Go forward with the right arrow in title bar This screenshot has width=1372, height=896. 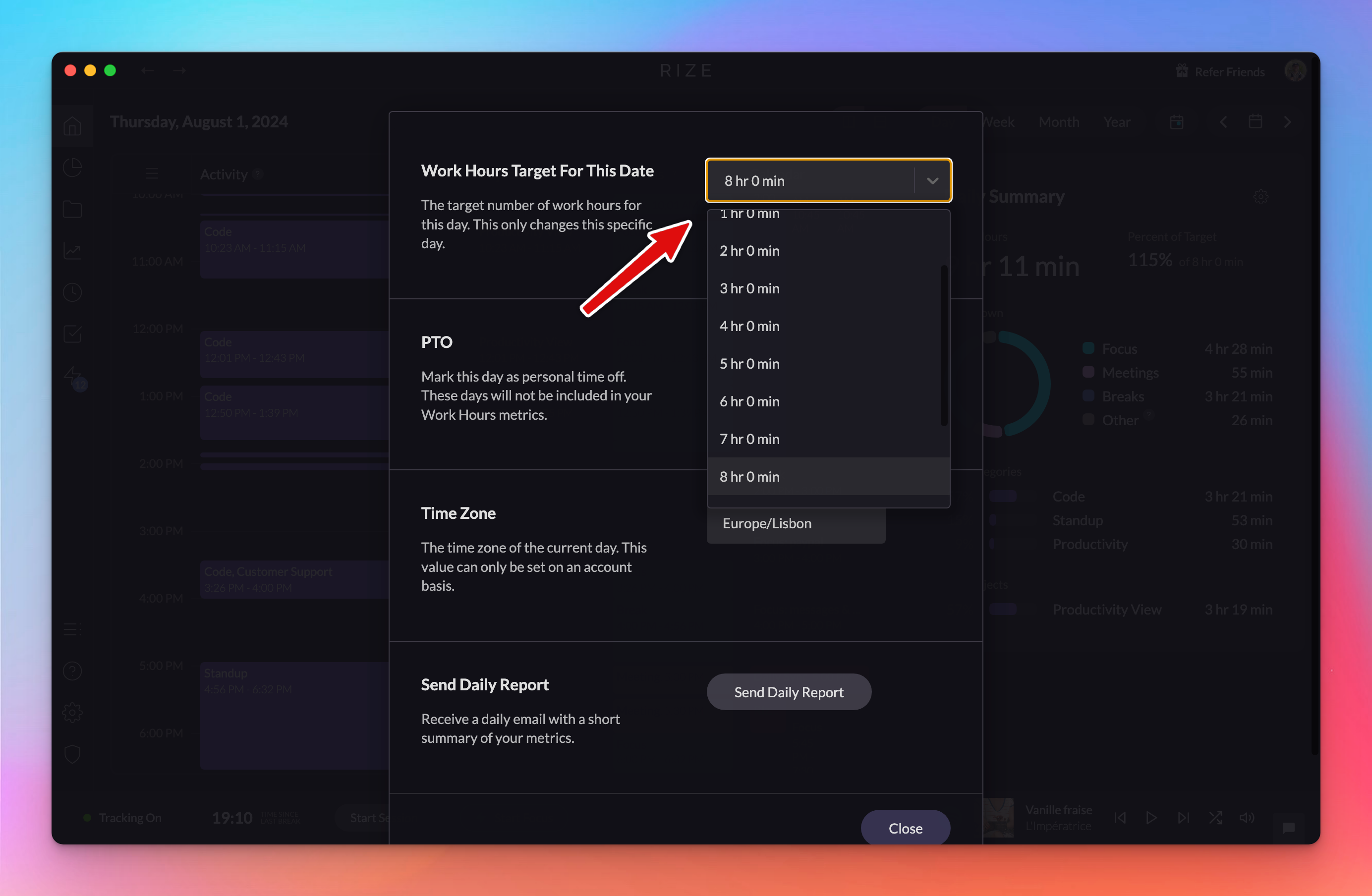click(179, 70)
